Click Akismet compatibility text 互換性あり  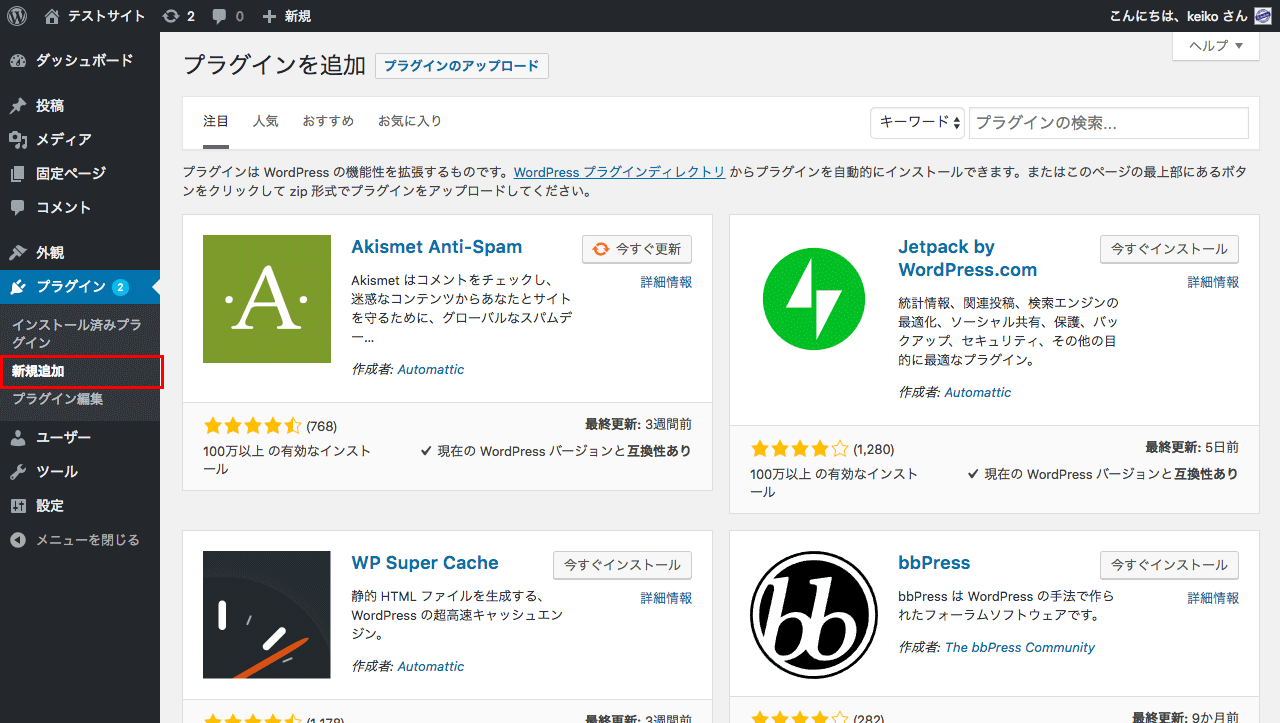coord(658,451)
